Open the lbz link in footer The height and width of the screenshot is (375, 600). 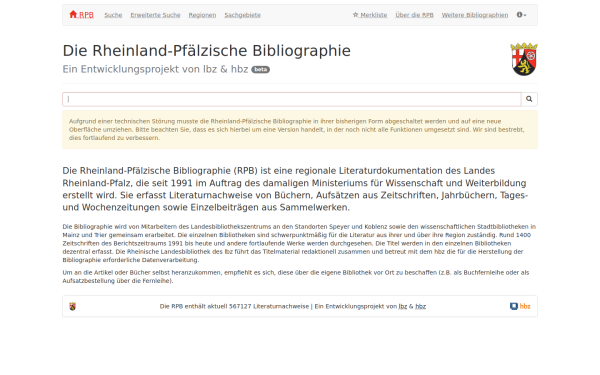pos(403,306)
